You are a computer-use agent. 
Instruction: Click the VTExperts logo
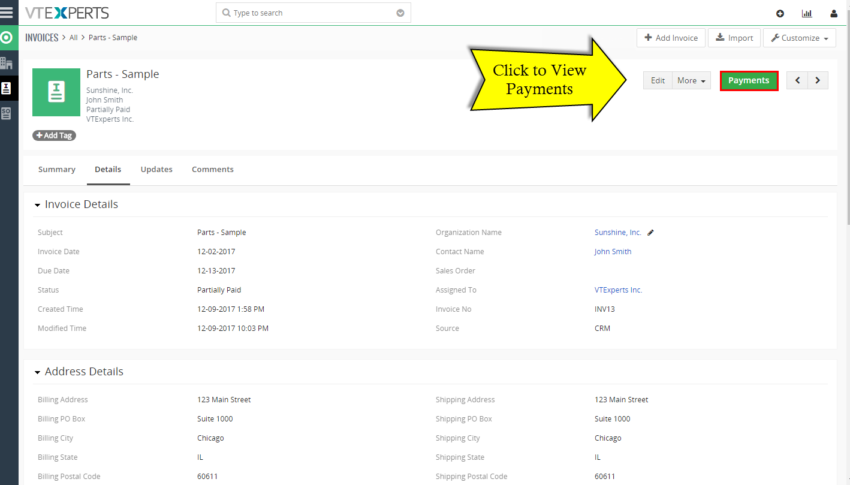click(x=67, y=12)
